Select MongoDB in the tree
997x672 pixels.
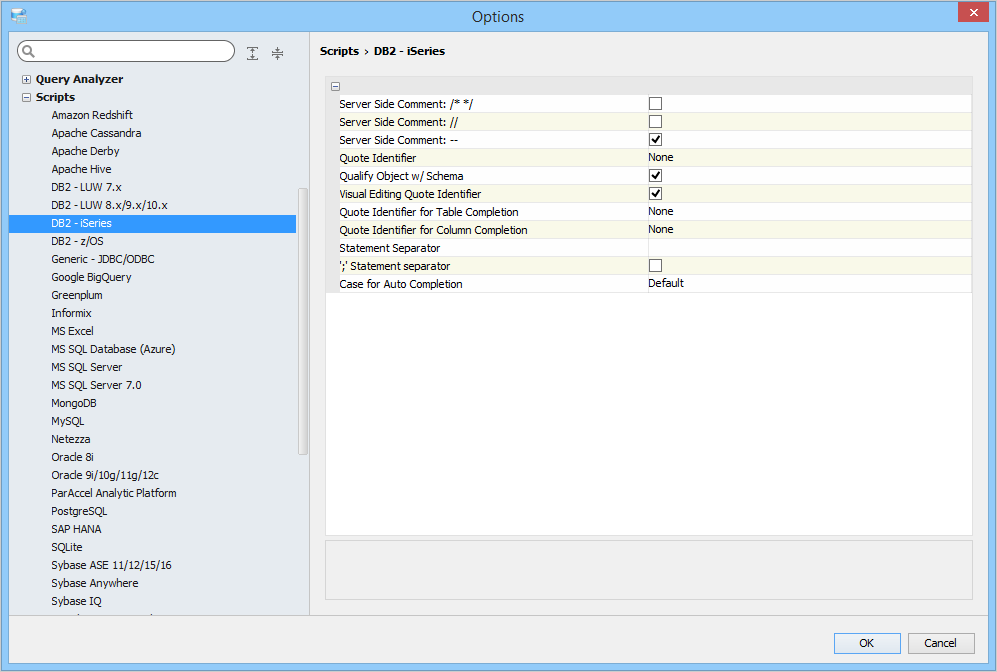[x=74, y=403]
